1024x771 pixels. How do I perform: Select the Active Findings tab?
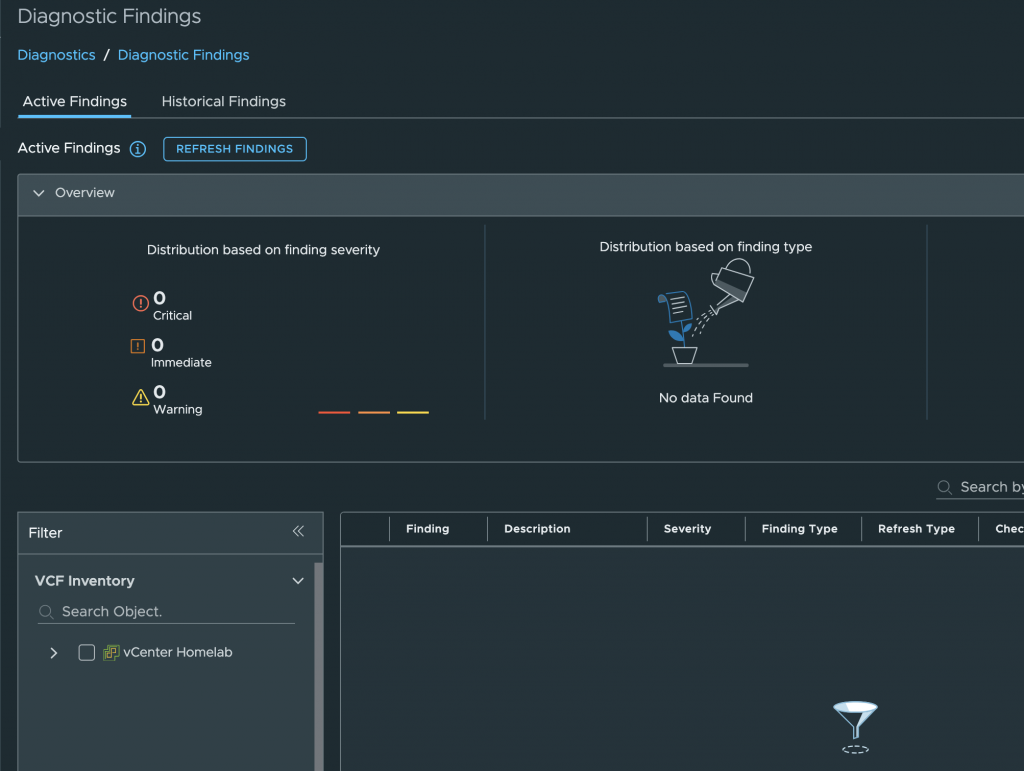(x=75, y=101)
